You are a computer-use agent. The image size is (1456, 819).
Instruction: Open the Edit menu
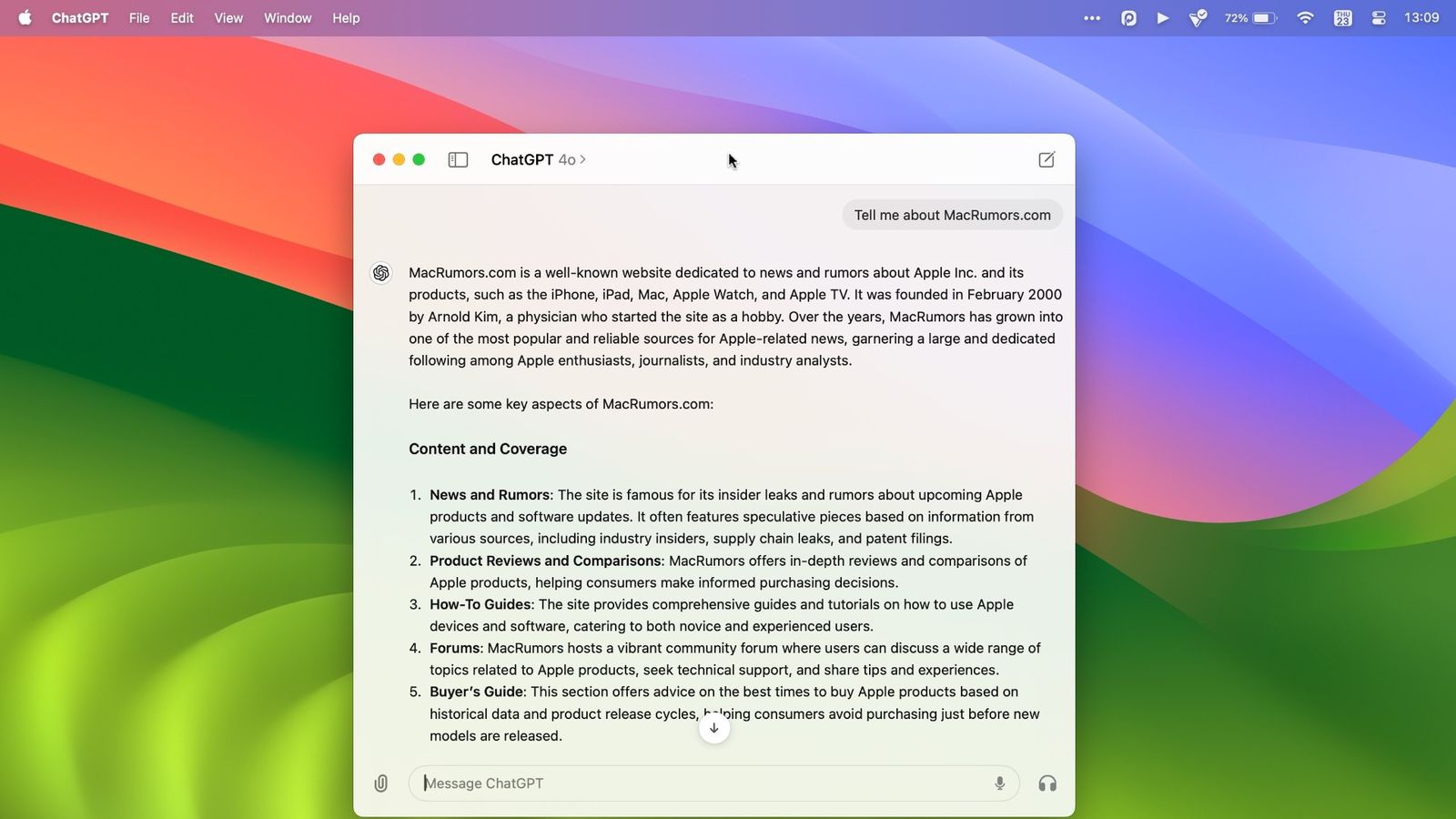tap(182, 17)
